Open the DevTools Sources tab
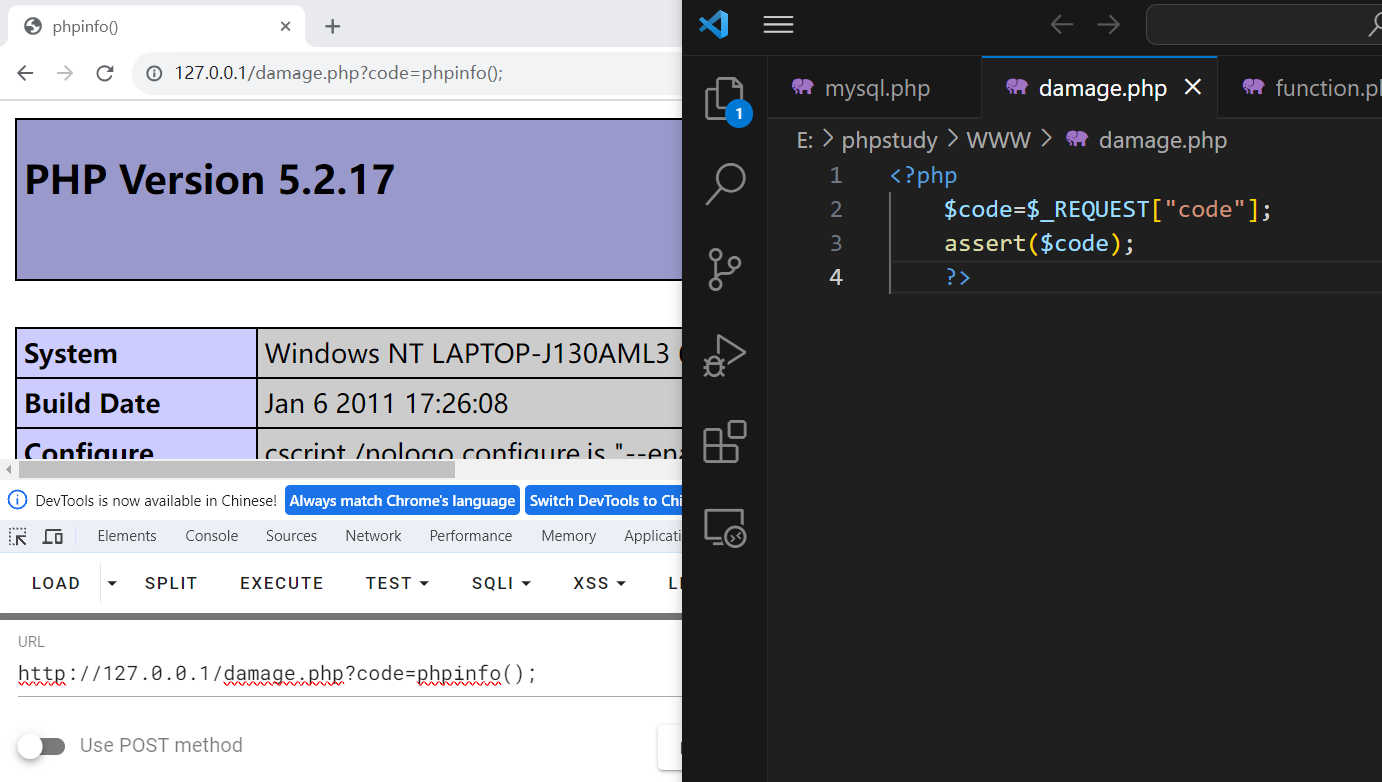 click(x=291, y=536)
